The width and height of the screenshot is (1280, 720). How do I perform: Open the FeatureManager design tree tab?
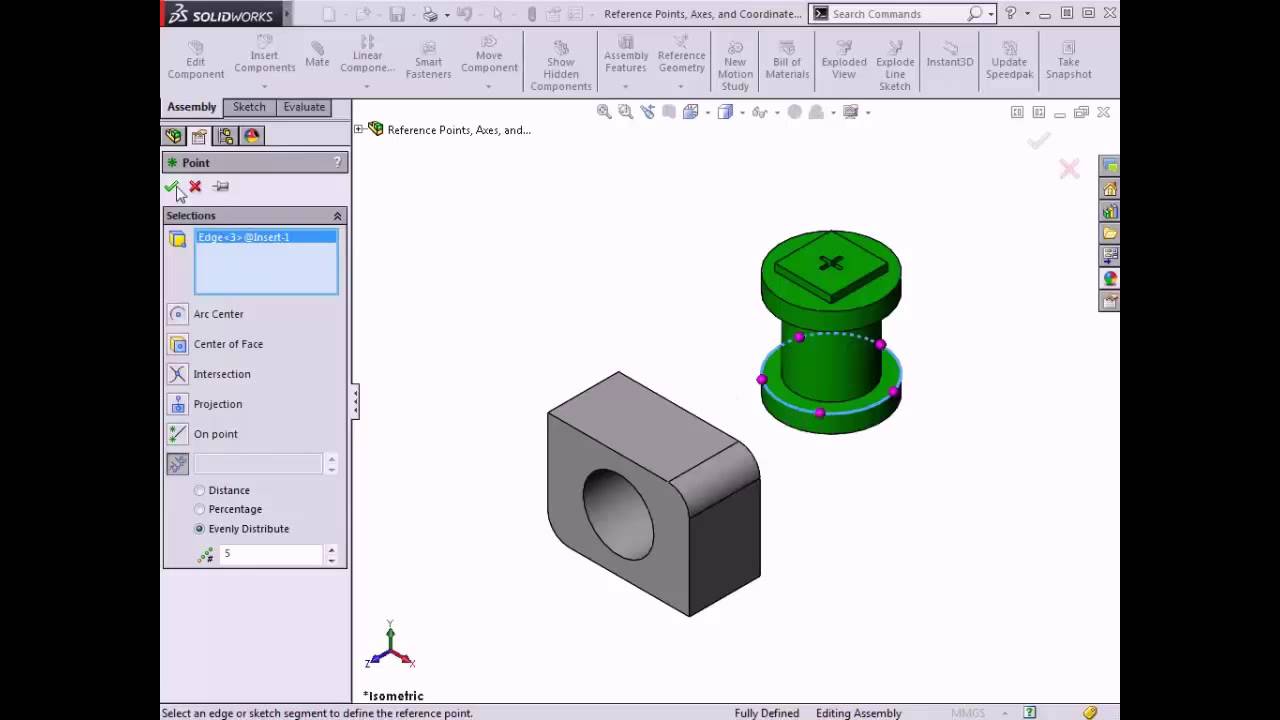point(174,136)
